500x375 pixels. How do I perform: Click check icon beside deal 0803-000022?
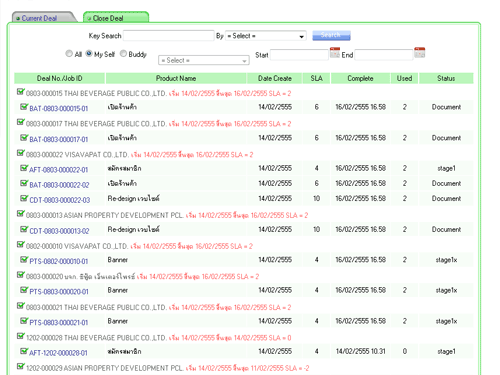click(x=21, y=153)
